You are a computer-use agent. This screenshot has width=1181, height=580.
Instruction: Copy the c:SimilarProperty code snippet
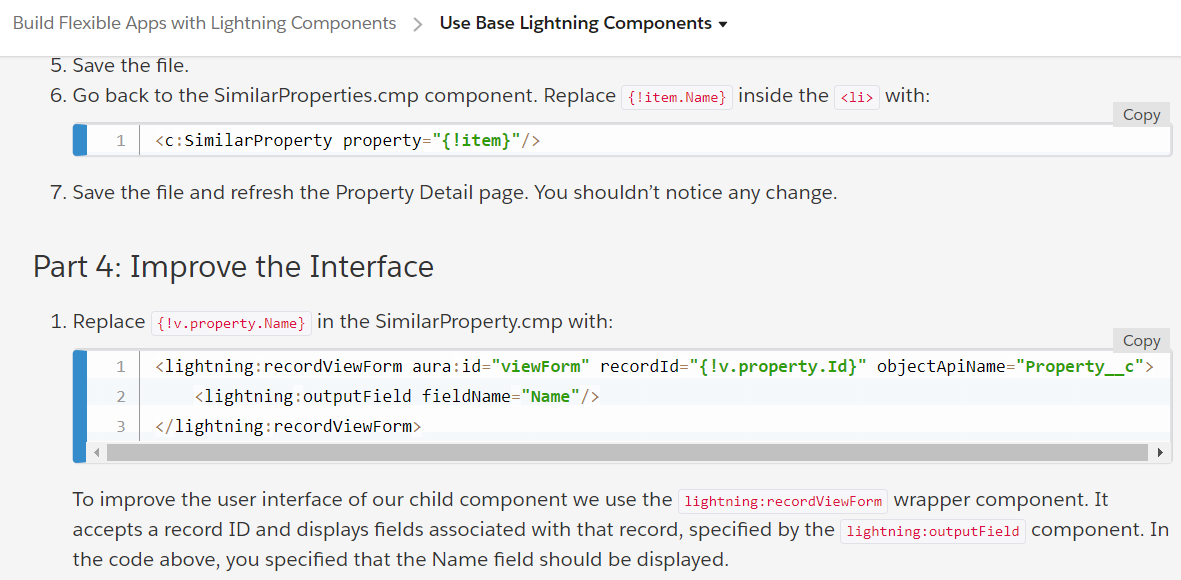coord(1141,114)
